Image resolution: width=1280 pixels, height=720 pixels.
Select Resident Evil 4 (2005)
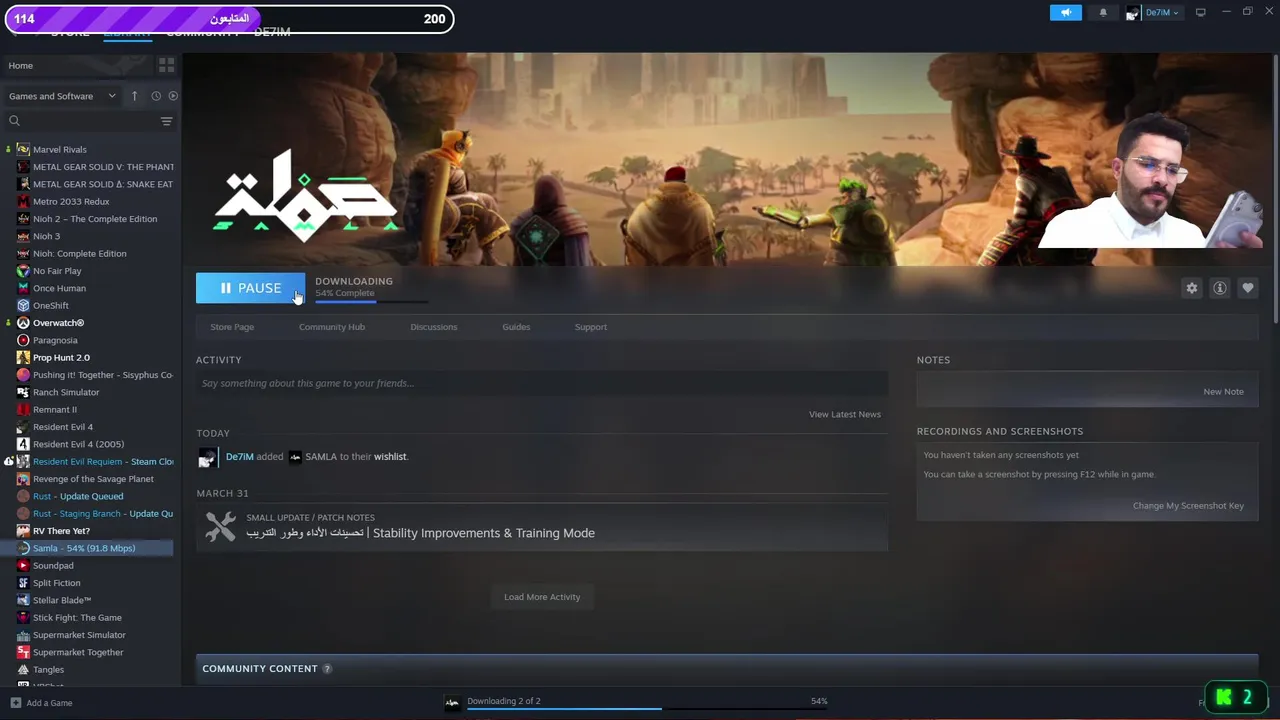click(78, 444)
